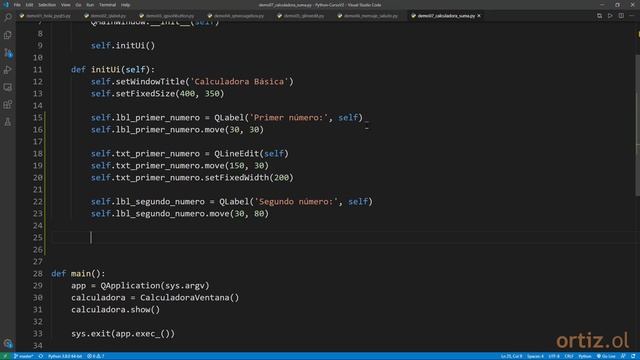Run Python file with play icon
The height and width of the screenshot is (360, 640).
[x=610, y=16]
